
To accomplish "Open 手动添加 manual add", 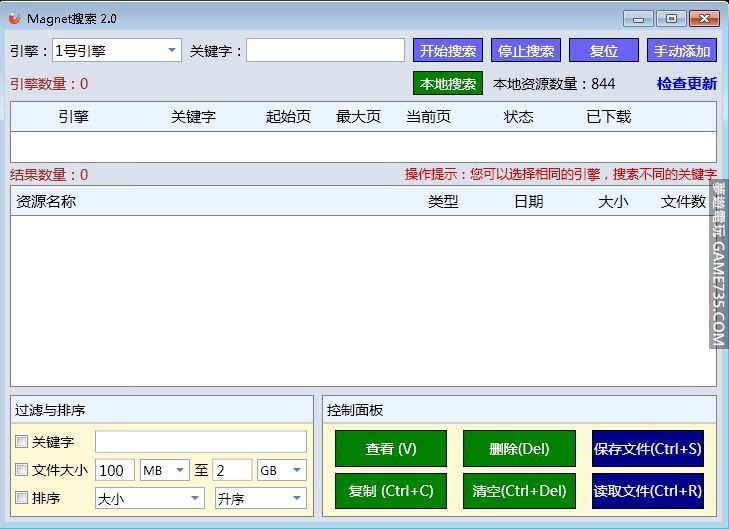I will point(682,51).
